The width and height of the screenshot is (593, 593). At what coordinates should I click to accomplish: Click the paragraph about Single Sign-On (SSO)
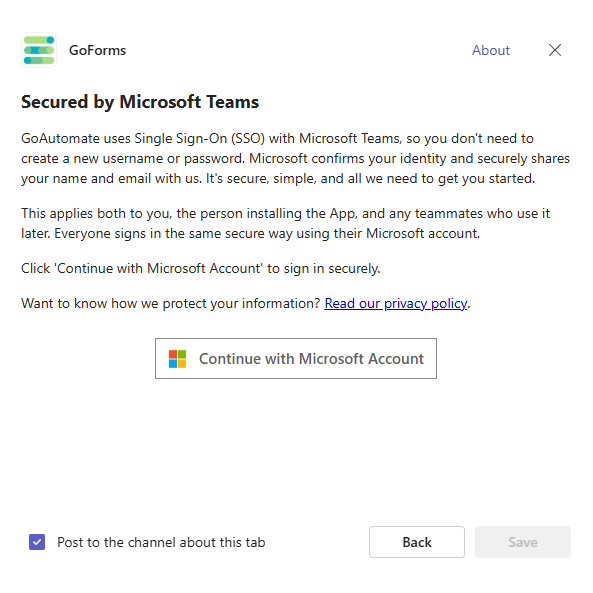295,158
